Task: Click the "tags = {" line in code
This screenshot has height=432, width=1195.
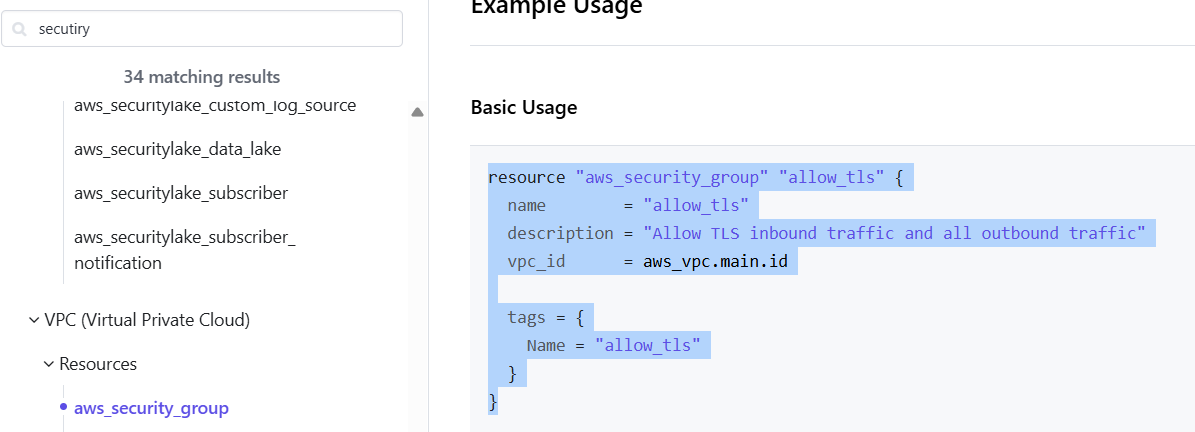Action: (x=546, y=318)
